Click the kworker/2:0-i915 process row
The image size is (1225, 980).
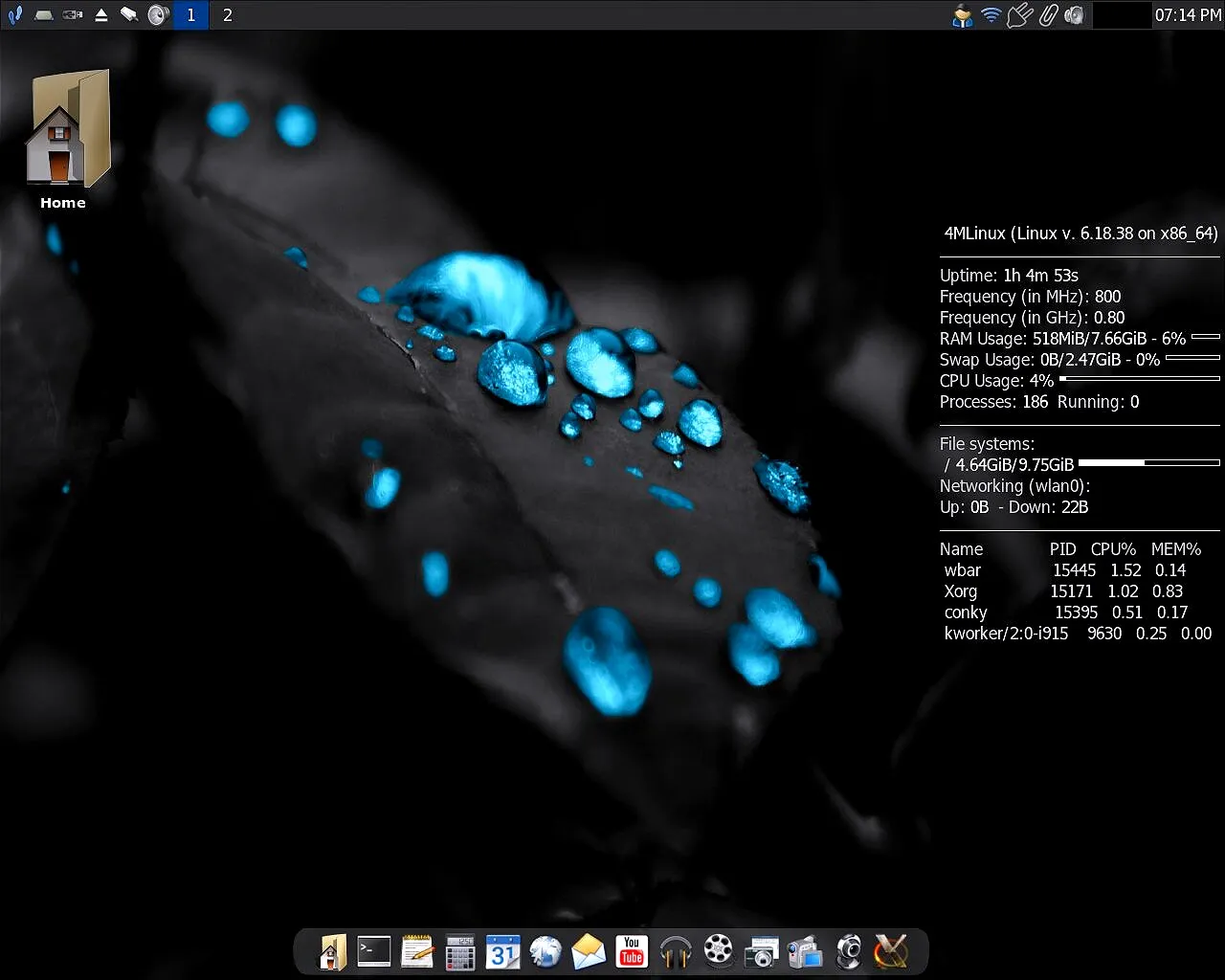click(1078, 634)
